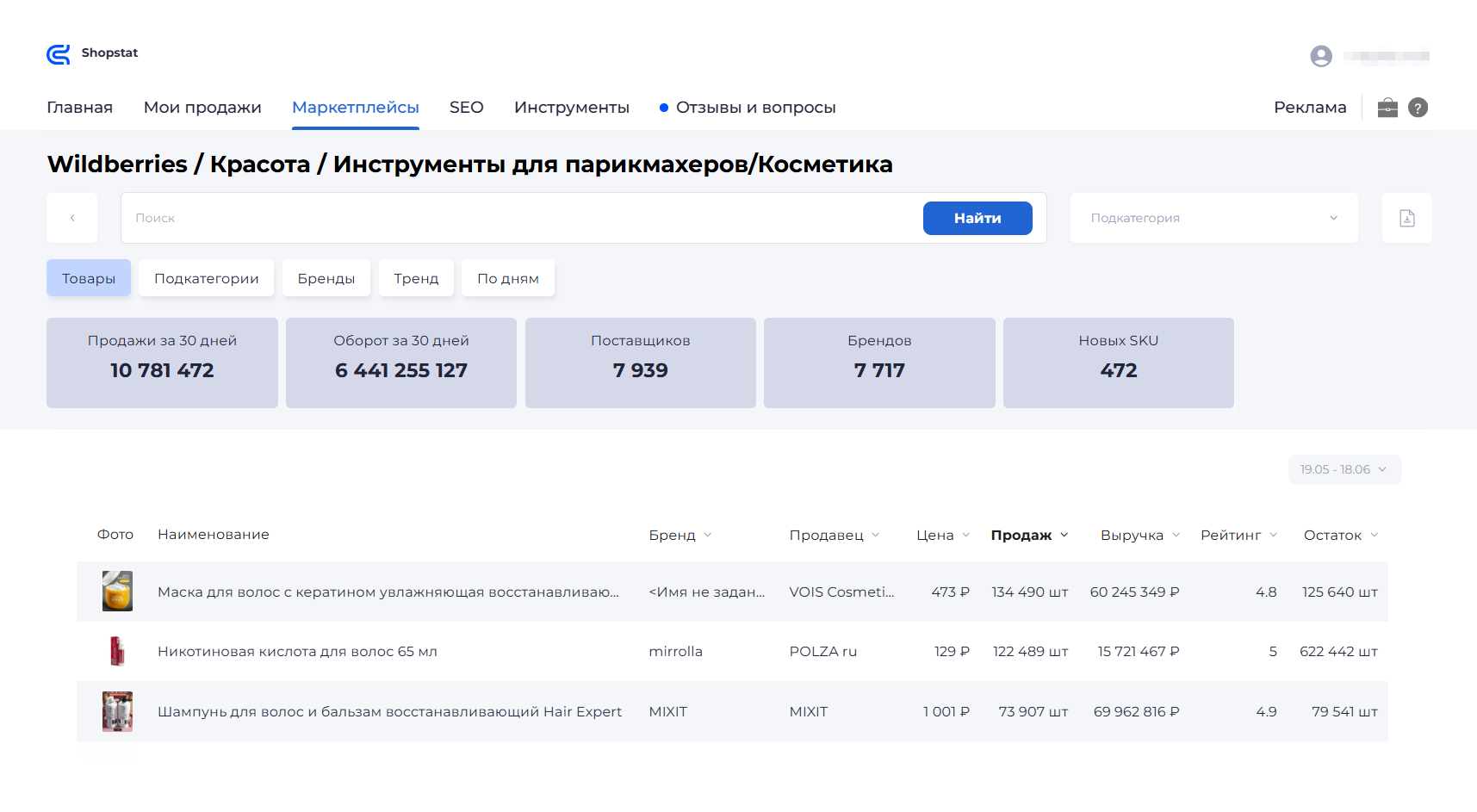Click the Поставщиков stat card
The image size is (1477, 812).
pos(641,363)
